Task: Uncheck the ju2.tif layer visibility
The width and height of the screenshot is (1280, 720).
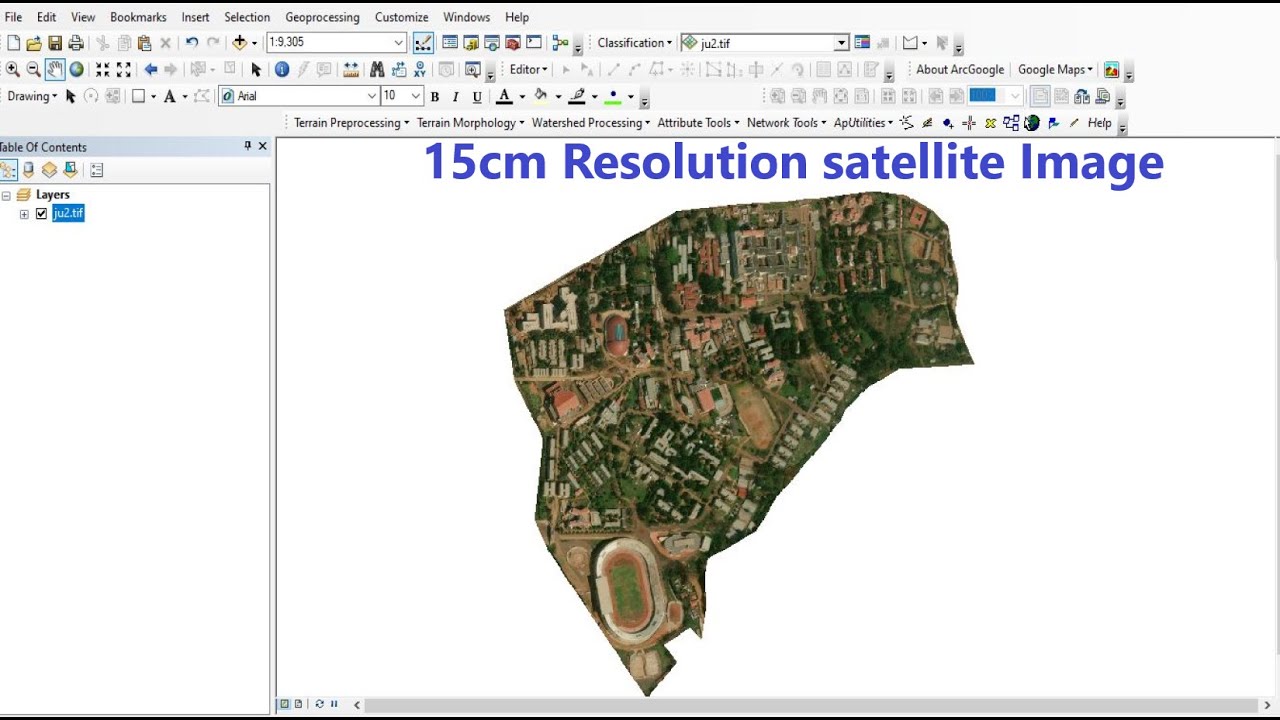Action: coord(41,213)
